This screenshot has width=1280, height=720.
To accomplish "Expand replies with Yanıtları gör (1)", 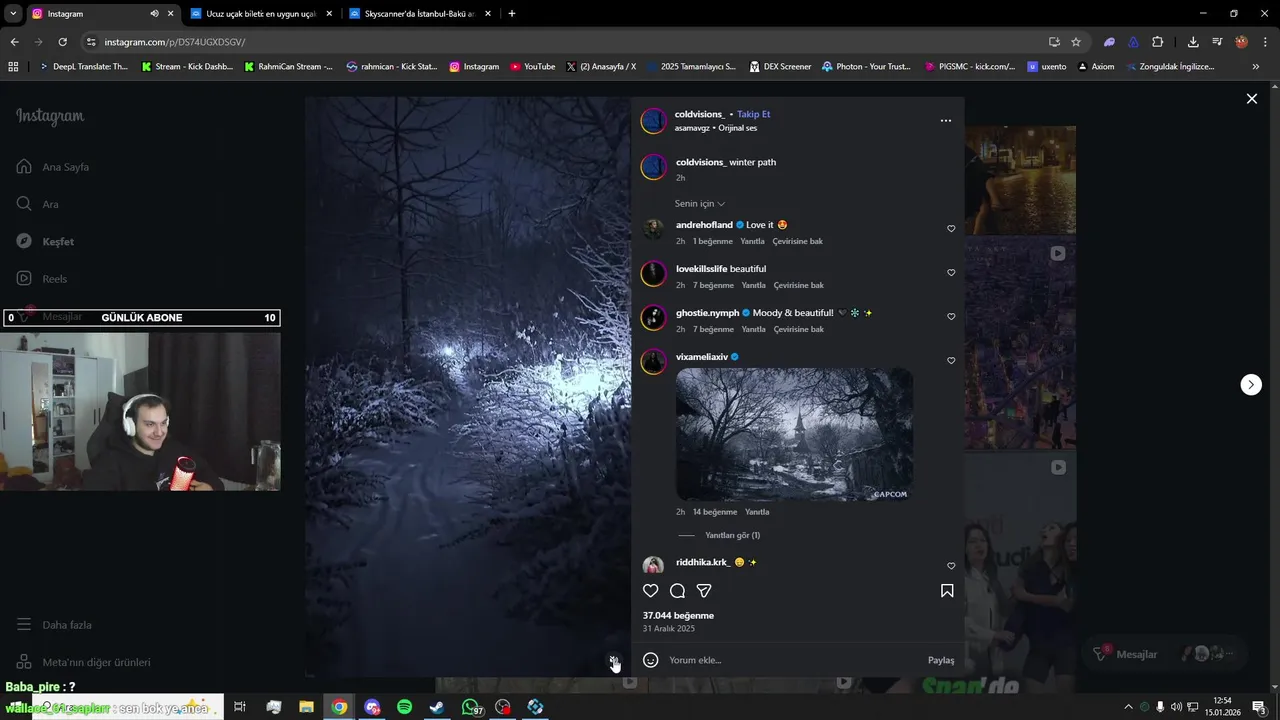I will (732, 535).
